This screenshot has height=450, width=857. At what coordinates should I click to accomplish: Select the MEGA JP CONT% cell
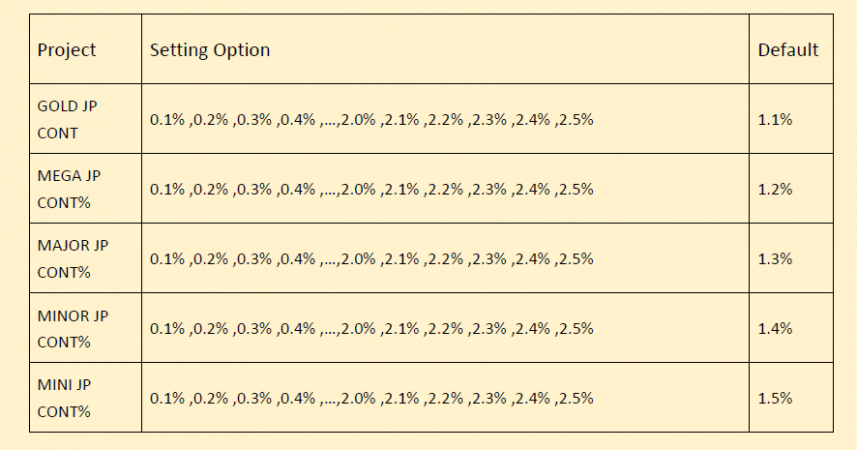[x=69, y=188]
